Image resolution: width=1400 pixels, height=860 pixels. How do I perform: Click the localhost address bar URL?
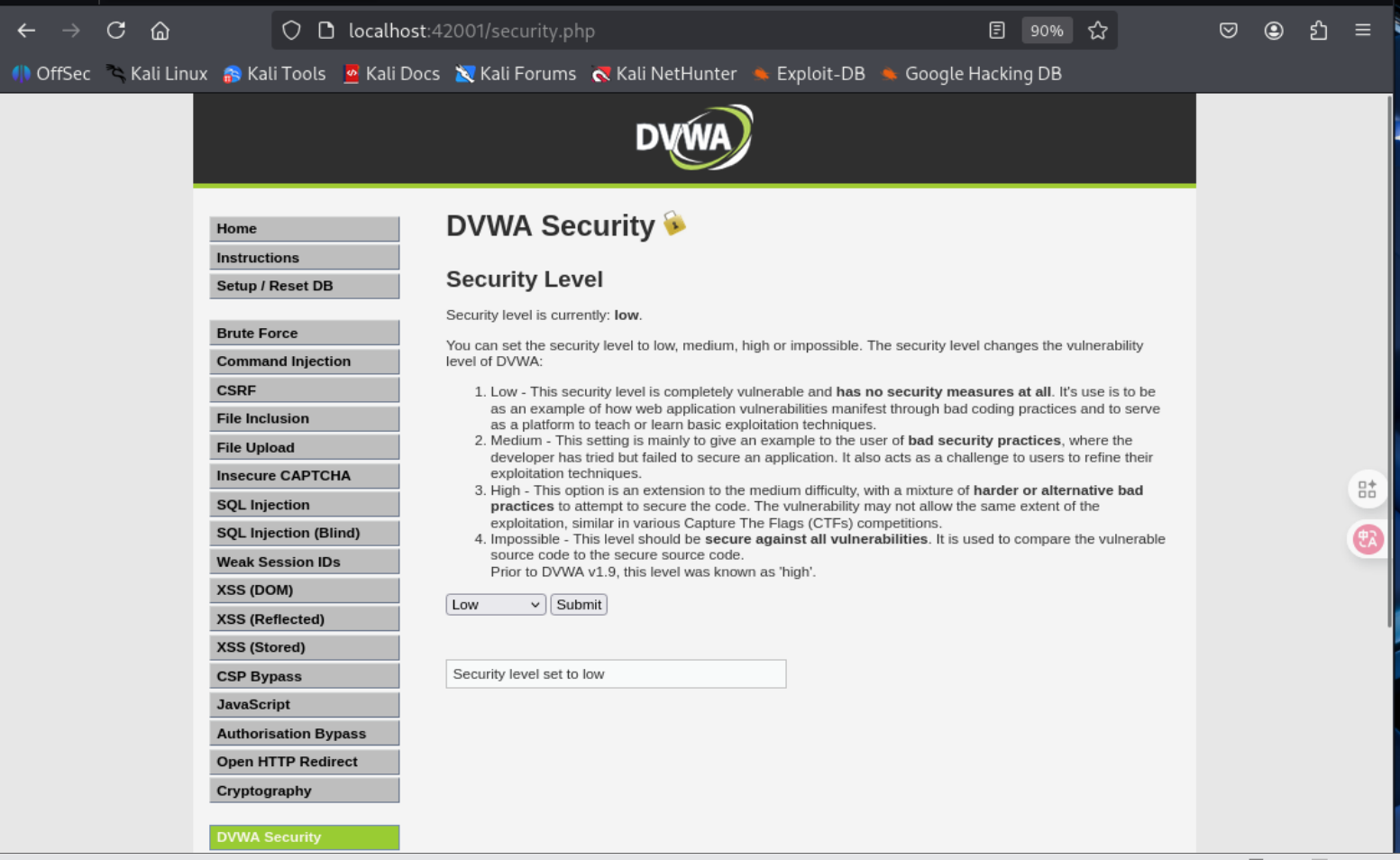click(471, 31)
